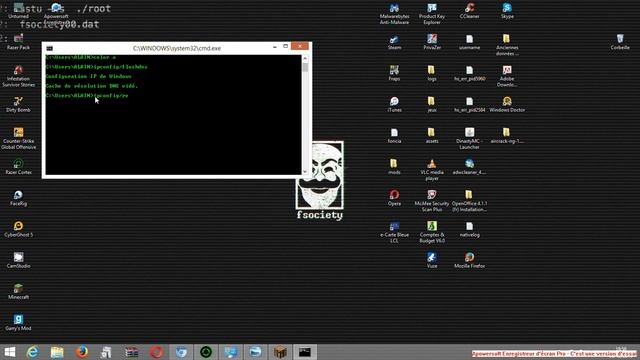Click the cmd window scrollbar down arrow

[x=305, y=172]
